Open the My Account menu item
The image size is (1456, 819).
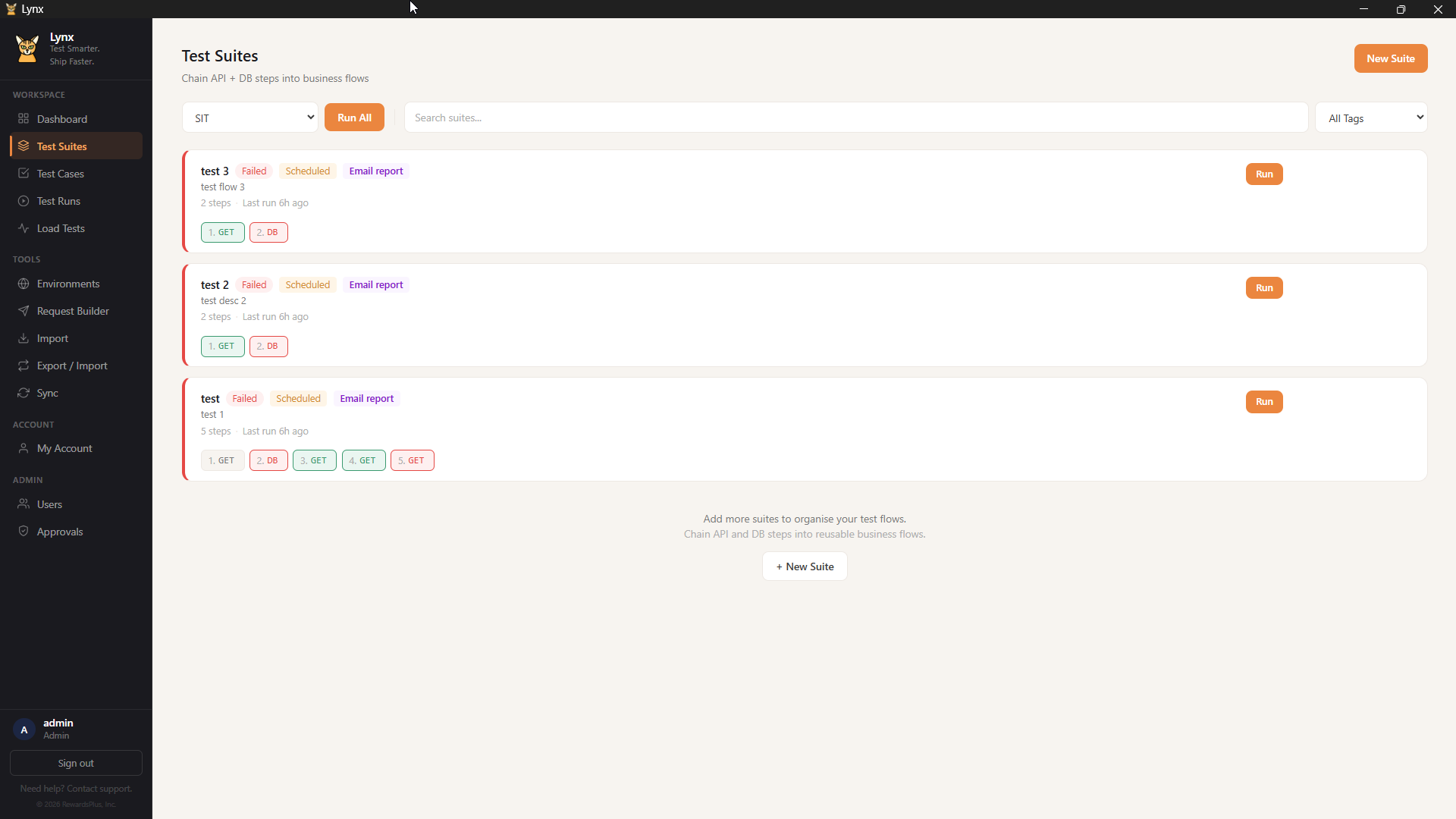[x=64, y=448]
